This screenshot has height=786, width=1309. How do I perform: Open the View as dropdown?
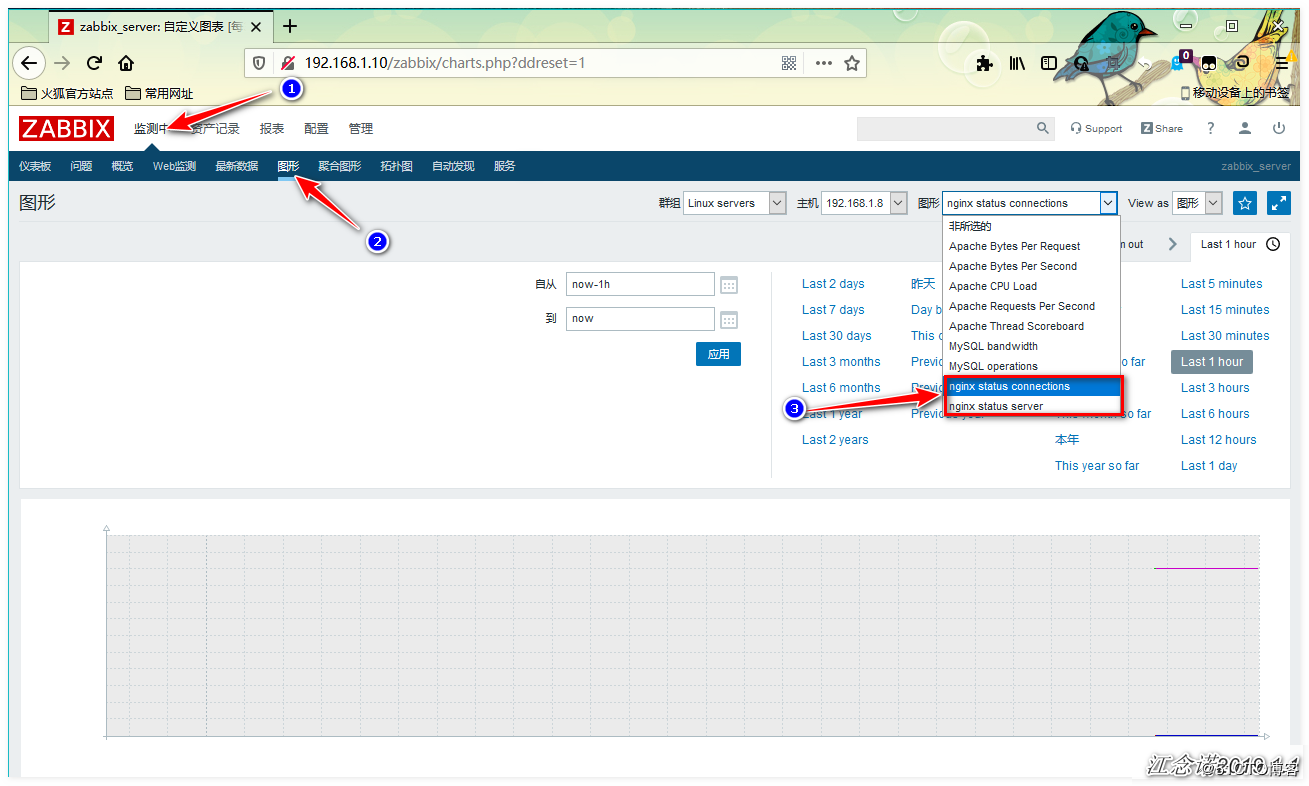point(1198,203)
